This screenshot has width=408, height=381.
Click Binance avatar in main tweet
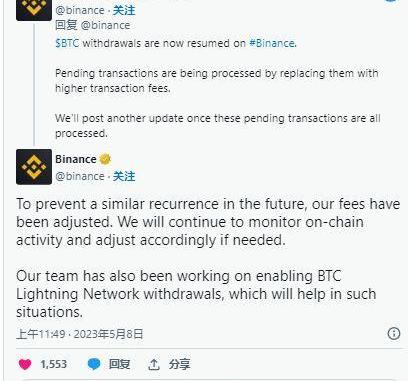click(34, 167)
